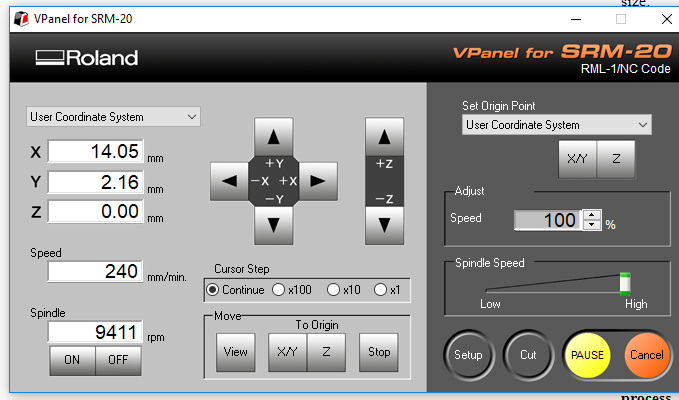The width and height of the screenshot is (679, 400).
Task: Jog the tool in +X direction
Action: click(x=318, y=181)
